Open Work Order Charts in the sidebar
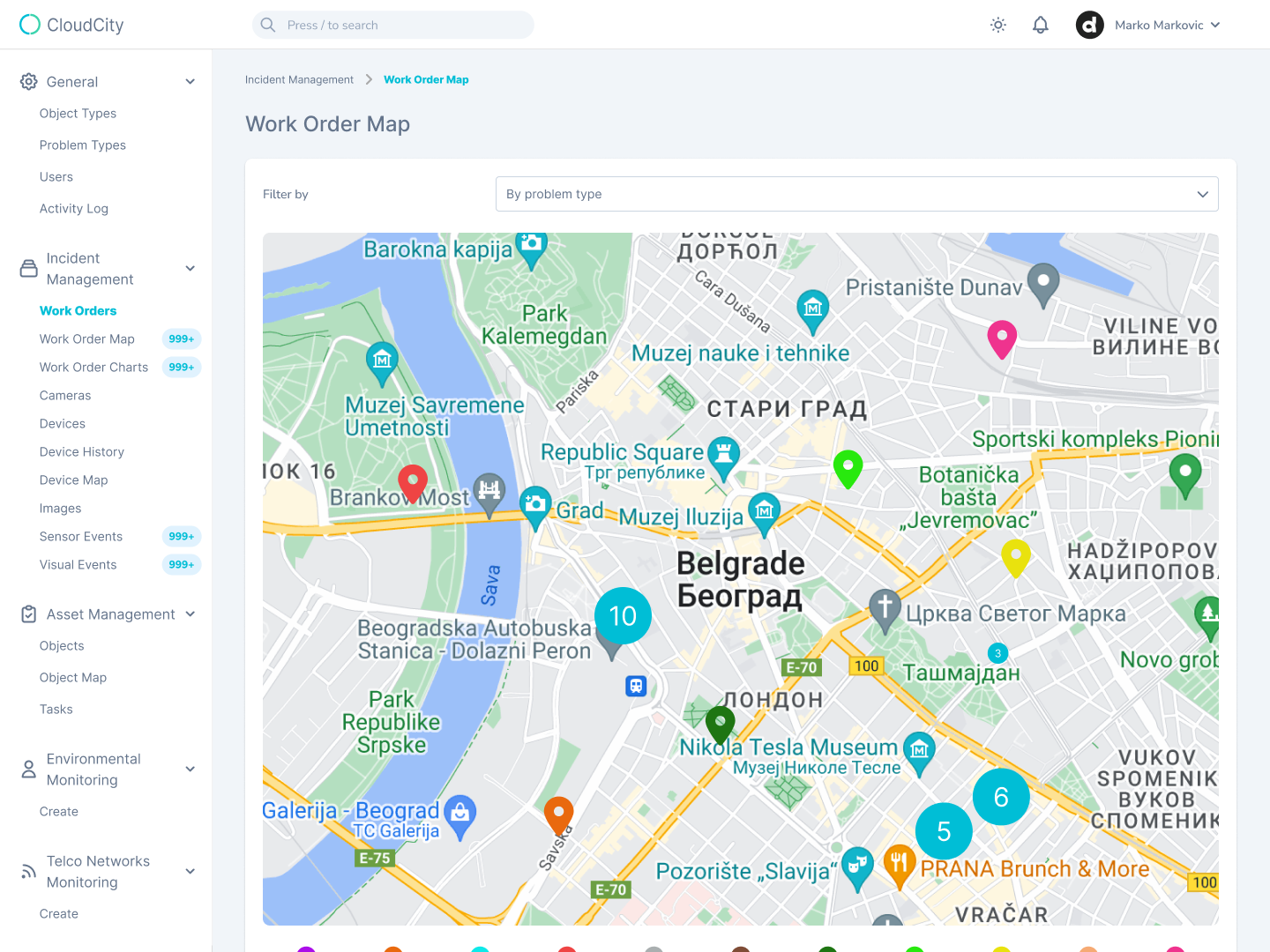 click(x=93, y=368)
